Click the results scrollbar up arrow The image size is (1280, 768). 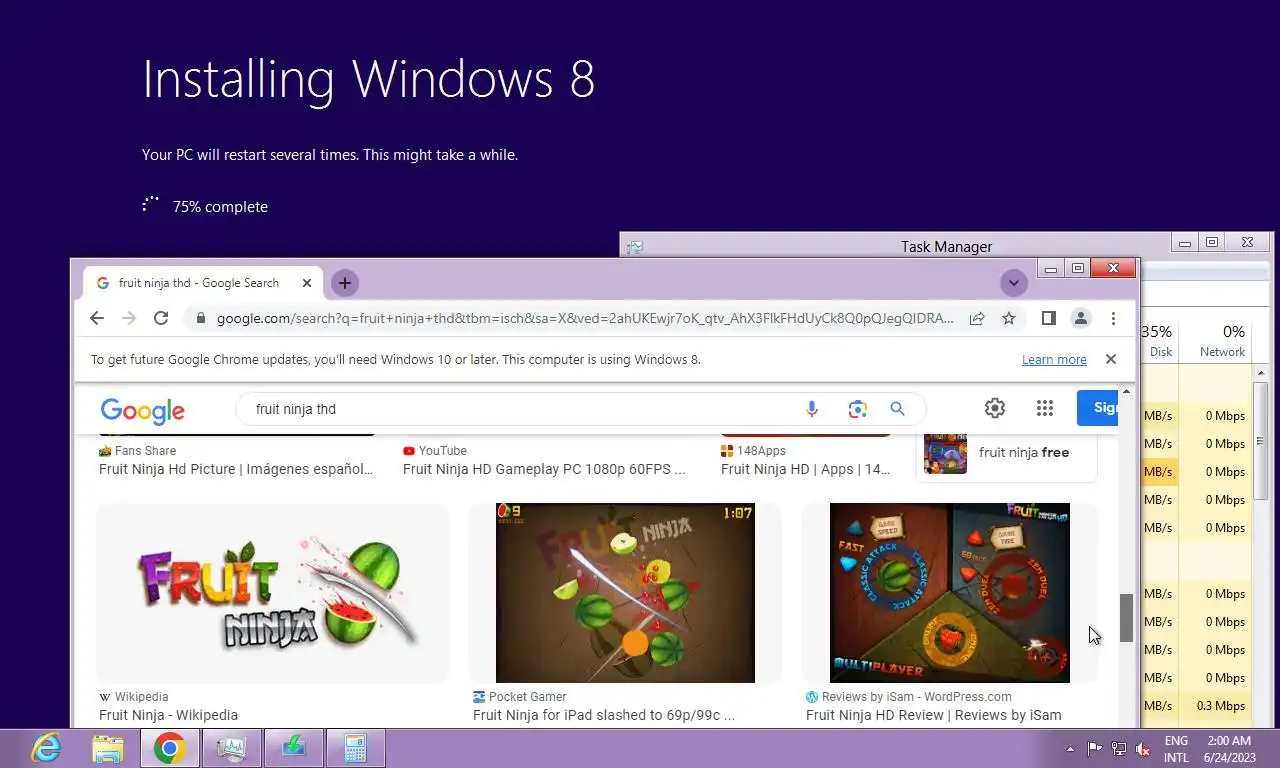(1126, 391)
